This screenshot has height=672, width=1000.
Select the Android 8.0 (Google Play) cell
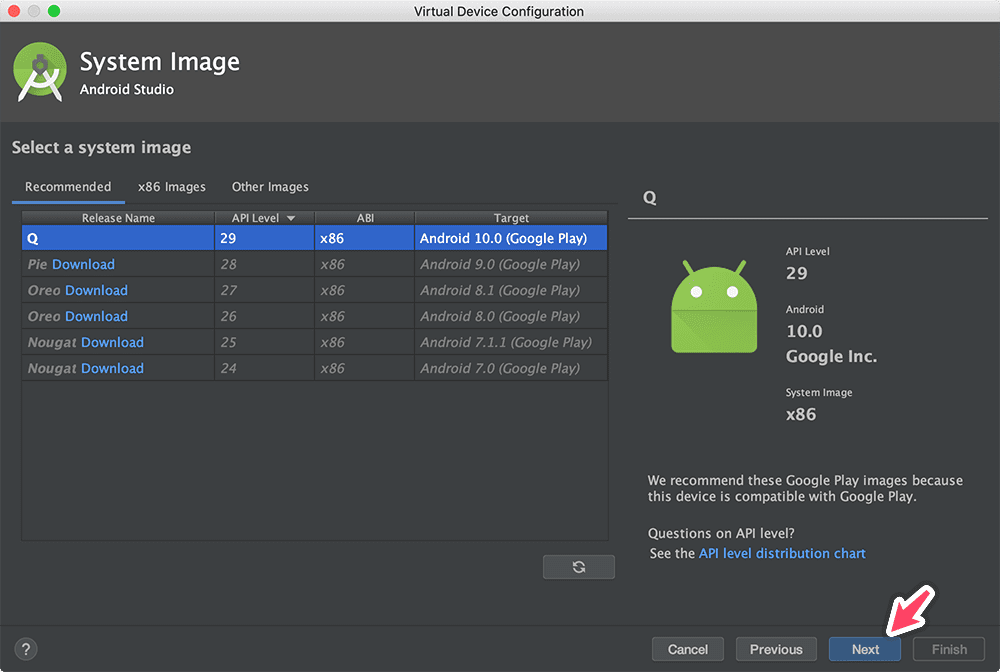[511, 316]
